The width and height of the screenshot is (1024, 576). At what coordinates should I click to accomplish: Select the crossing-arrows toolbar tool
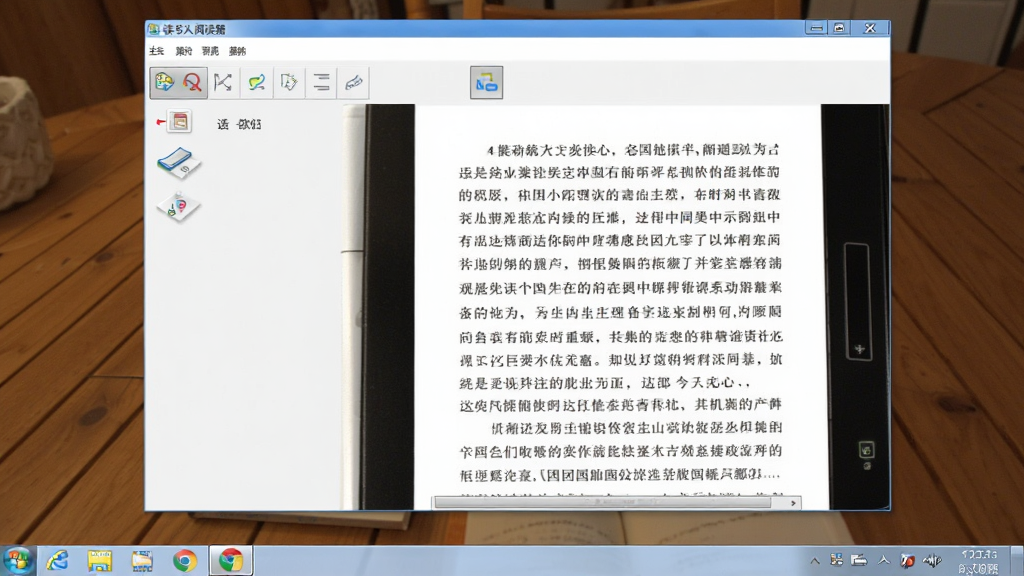[x=223, y=82]
